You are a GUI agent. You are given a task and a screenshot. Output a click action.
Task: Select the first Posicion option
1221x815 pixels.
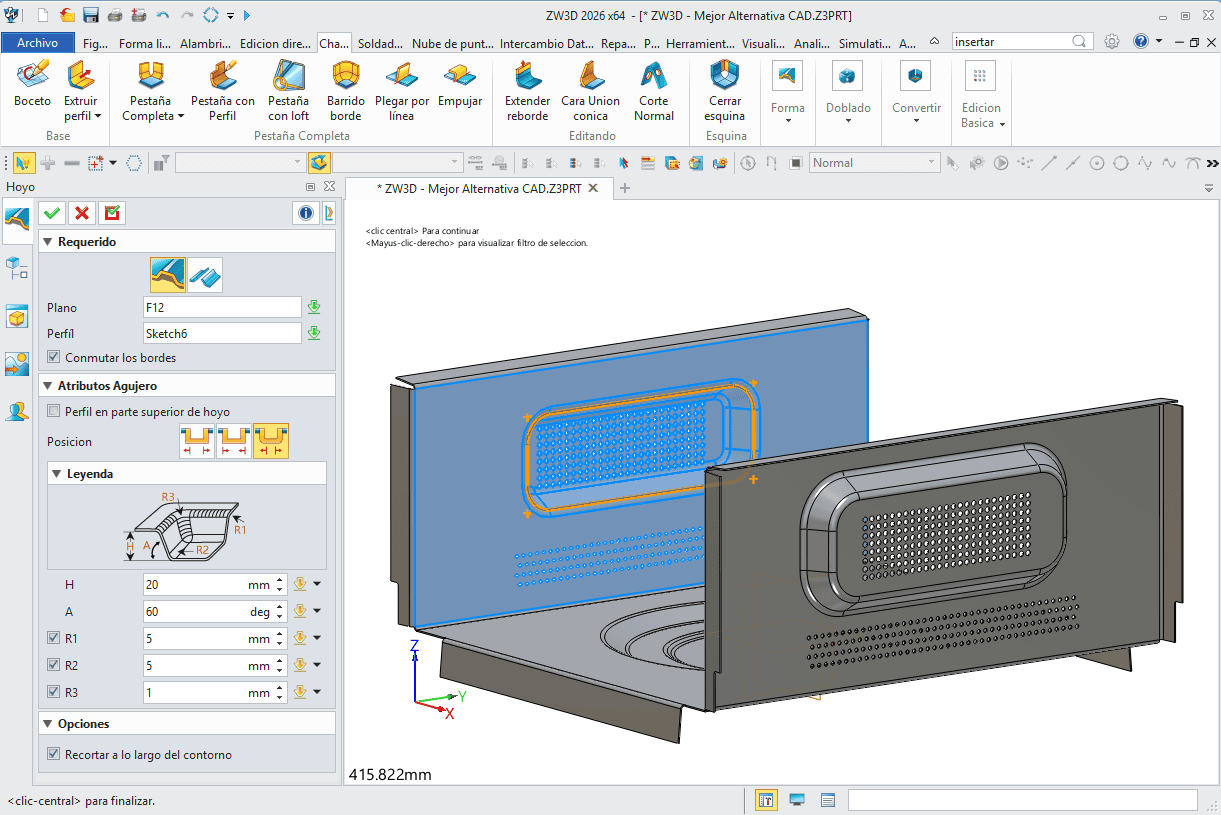197,441
